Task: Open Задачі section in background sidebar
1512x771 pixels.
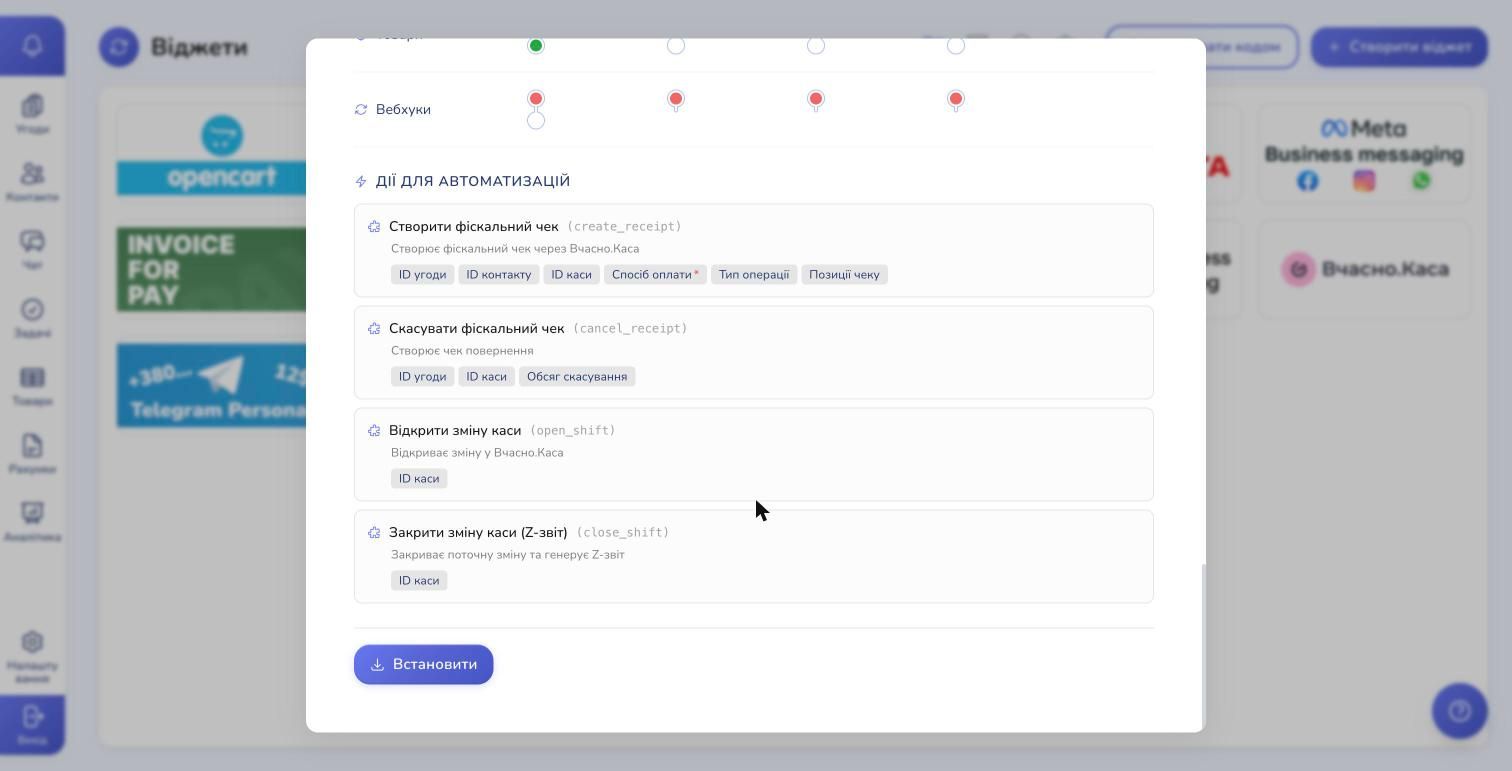Action: click(x=32, y=318)
